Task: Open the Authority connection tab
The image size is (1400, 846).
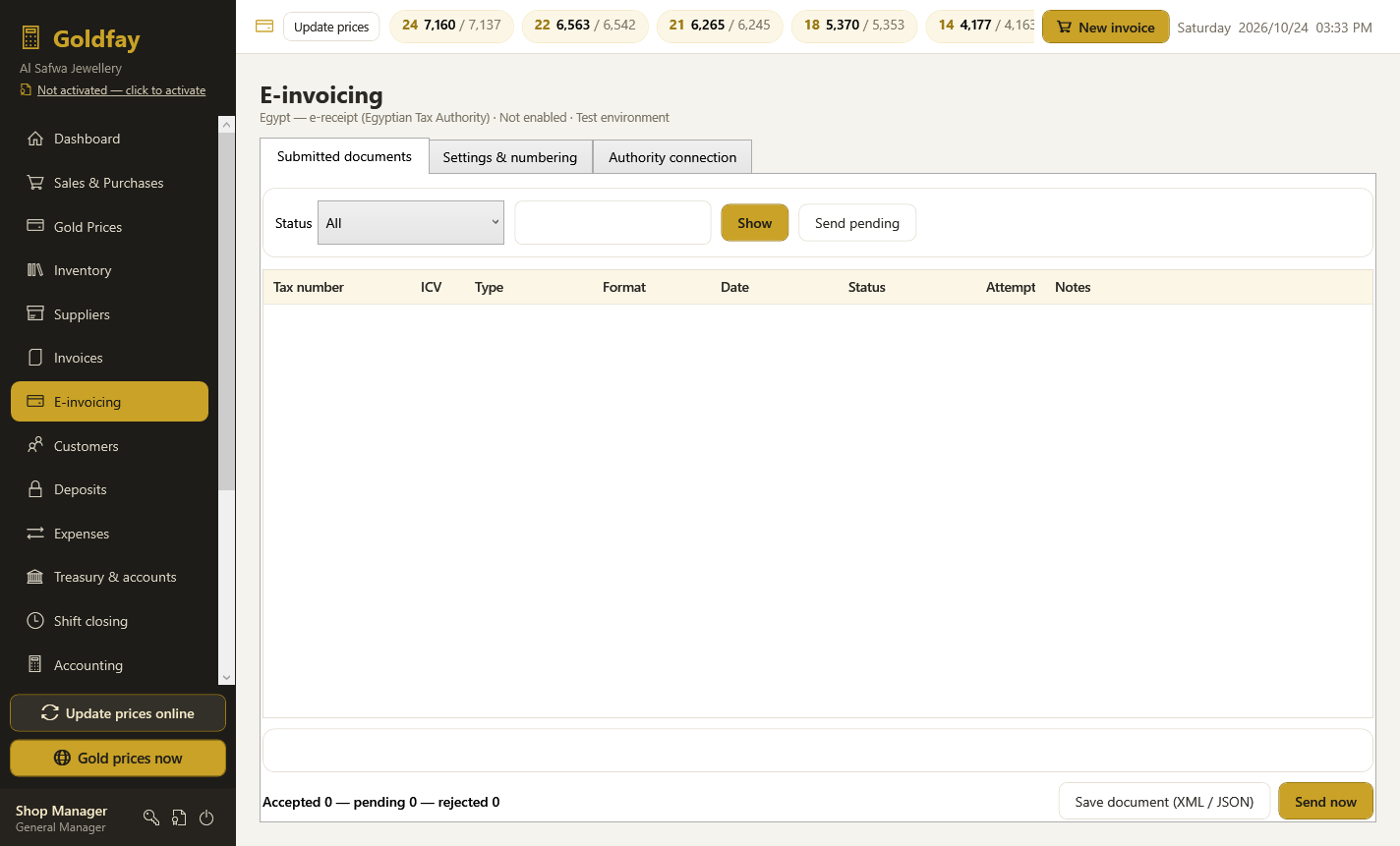Action: pos(672,157)
